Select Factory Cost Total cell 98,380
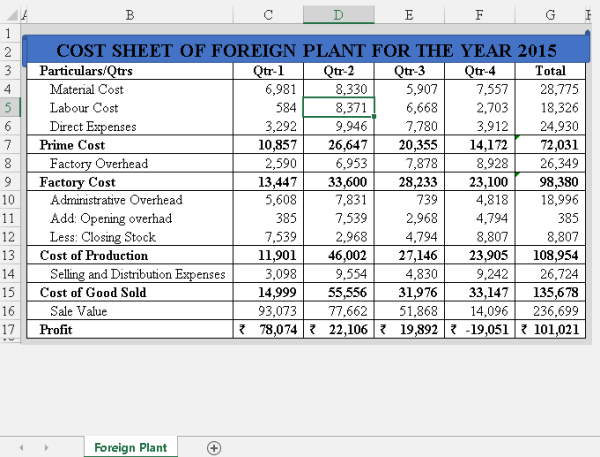The width and height of the screenshot is (600, 457). (550, 182)
